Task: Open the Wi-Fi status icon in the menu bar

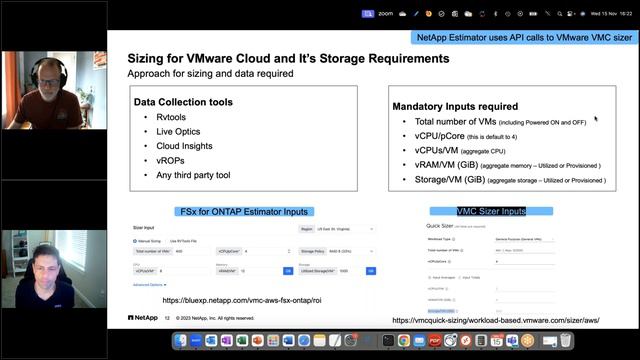Action: 548,14
